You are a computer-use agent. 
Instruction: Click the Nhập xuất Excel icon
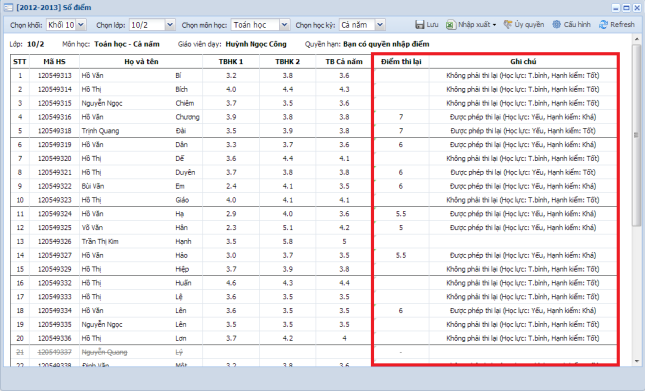click(450, 25)
